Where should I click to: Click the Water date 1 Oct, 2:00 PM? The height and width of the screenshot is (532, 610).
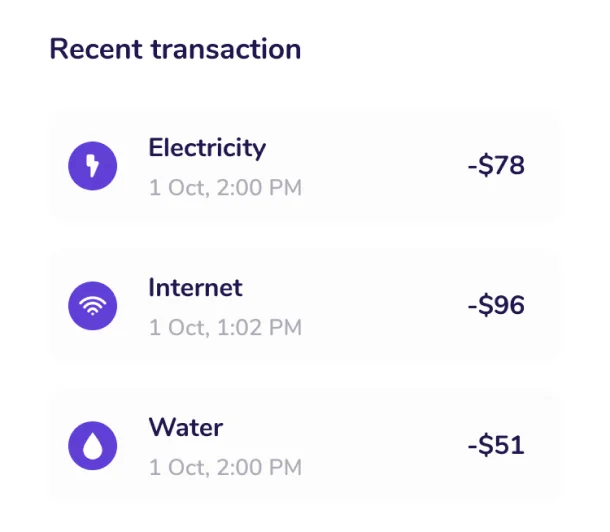click(x=225, y=467)
